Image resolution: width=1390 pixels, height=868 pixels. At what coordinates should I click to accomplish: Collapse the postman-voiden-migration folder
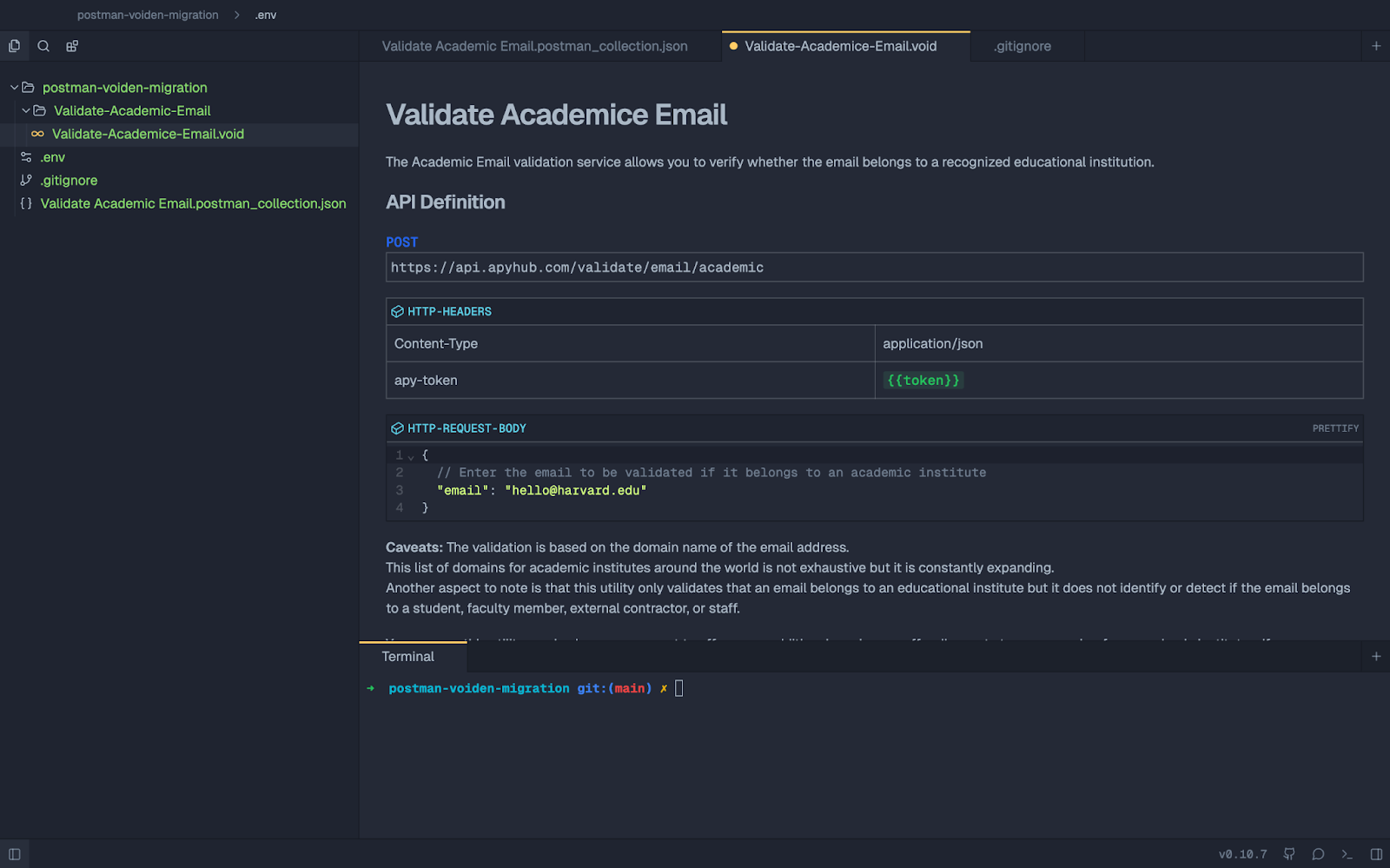[13, 87]
